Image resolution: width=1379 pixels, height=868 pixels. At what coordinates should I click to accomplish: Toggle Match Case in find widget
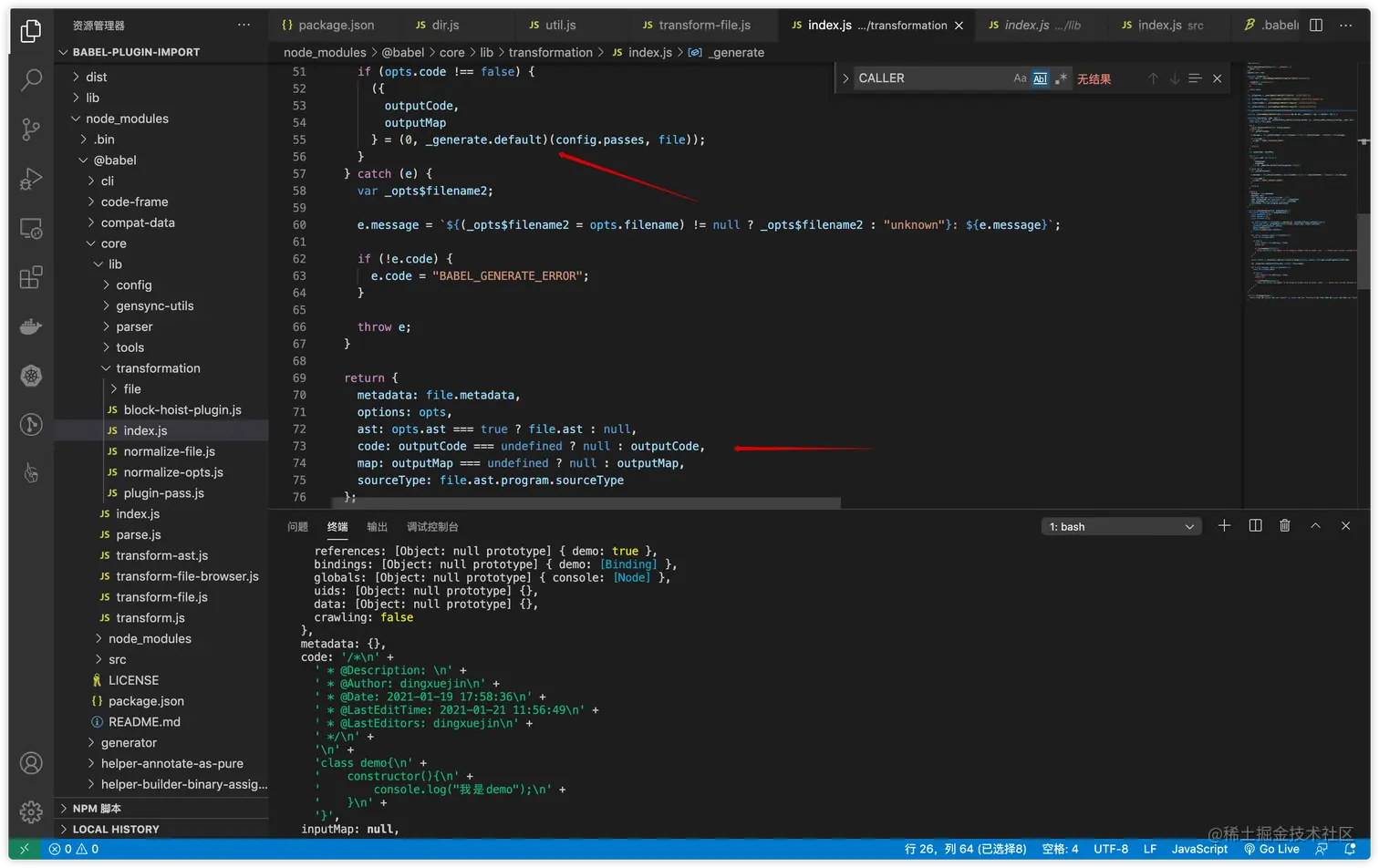pyautogui.click(x=1020, y=78)
